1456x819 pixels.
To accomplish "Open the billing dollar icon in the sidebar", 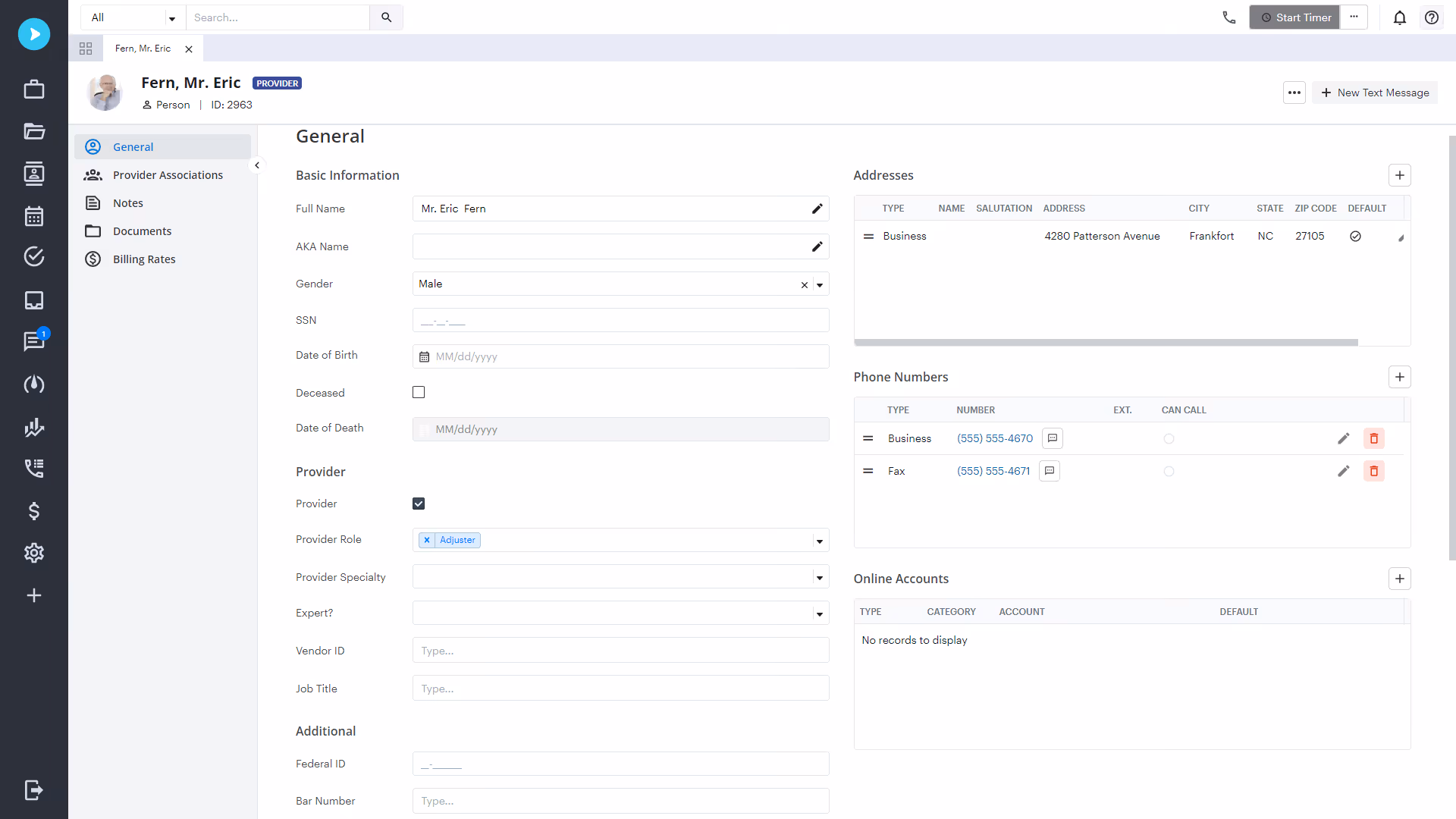I will (x=34, y=511).
